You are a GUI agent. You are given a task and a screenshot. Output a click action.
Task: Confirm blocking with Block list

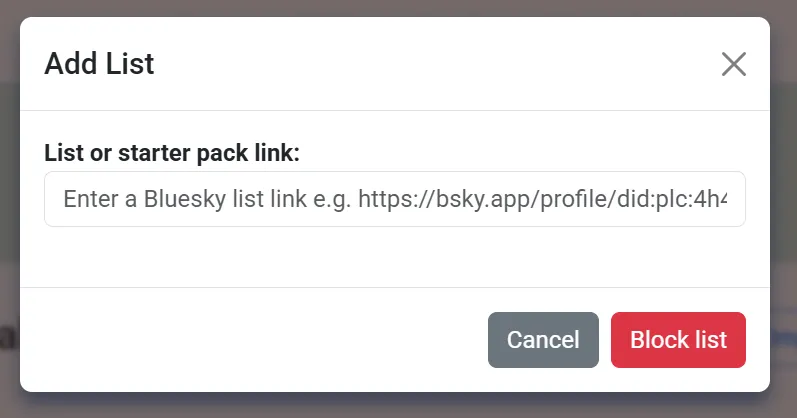pos(678,340)
